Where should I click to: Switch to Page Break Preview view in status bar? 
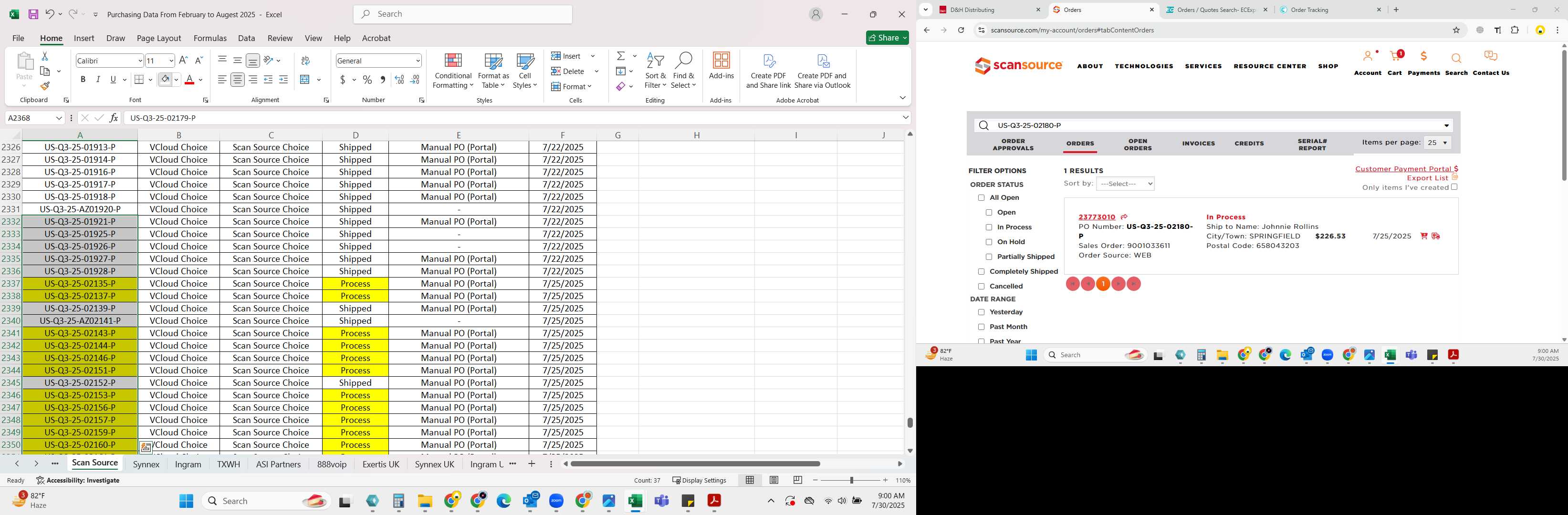pyautogui.click(x=797, y=480)
